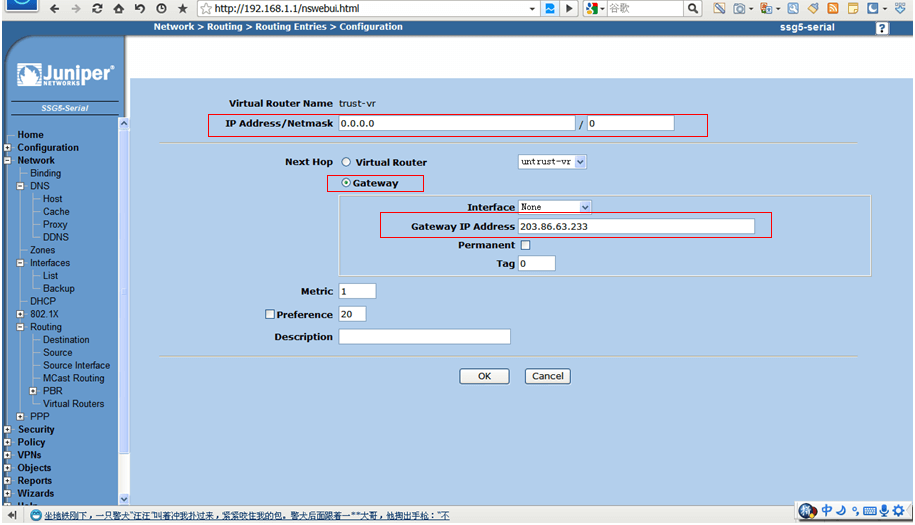Image resolution: width=915 pixels, height=525 pixels.
Task: Click the Juniper Networks logo
Action: pos(65,76)
